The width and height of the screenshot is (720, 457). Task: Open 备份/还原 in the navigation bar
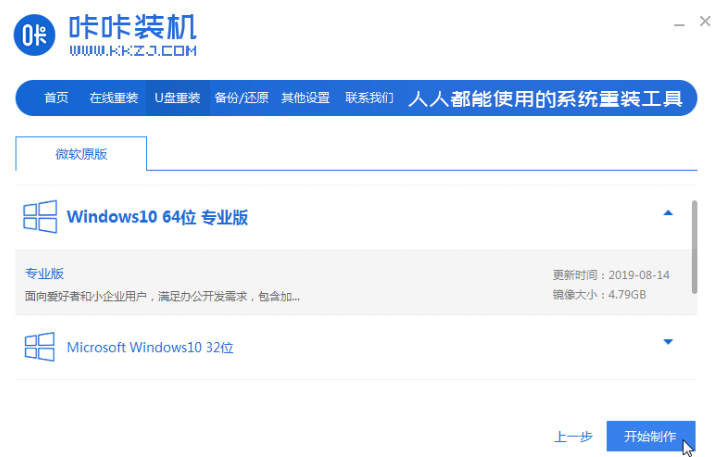coord(242,98)
